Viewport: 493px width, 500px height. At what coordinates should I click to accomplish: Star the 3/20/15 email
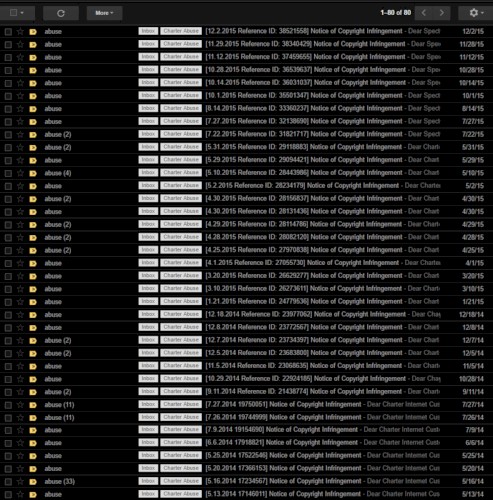[x=20, y=276]
